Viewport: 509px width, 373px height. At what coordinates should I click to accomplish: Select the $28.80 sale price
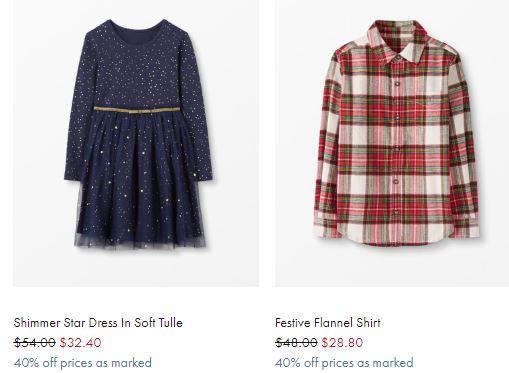[x=342, y=343]
